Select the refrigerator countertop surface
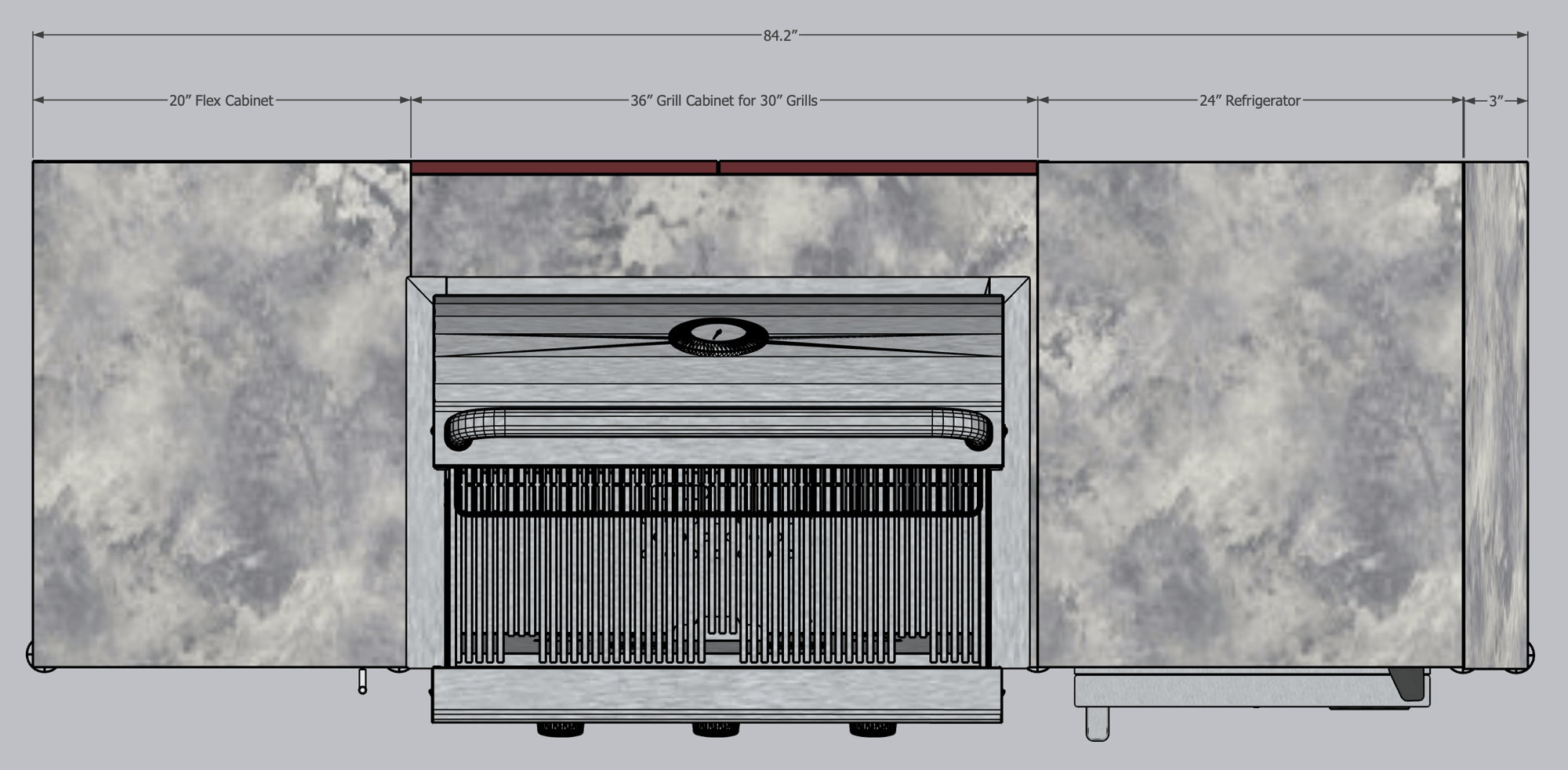 click(1250, 414)
